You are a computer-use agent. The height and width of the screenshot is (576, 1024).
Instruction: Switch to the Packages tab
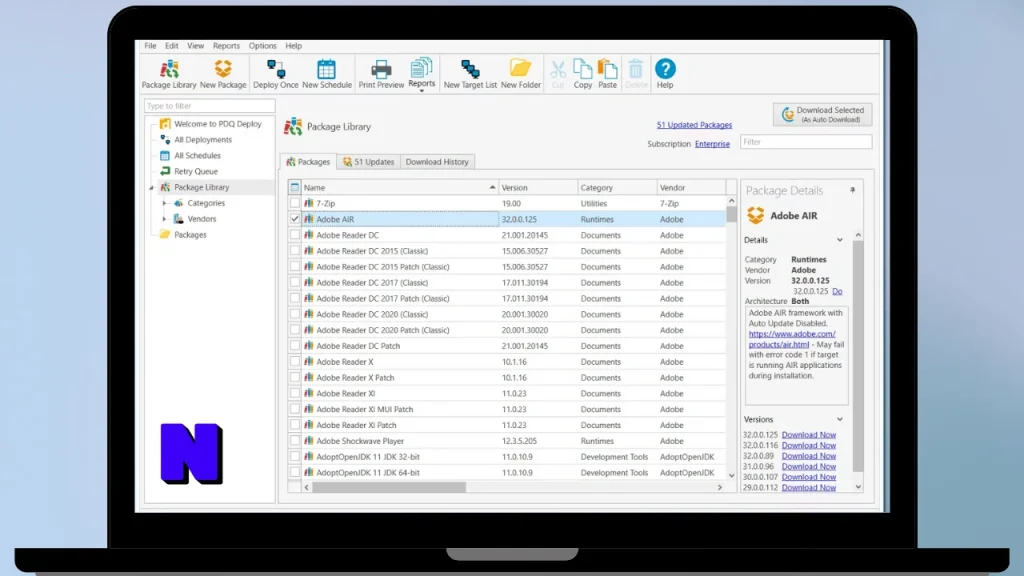(x=308, y=162)
